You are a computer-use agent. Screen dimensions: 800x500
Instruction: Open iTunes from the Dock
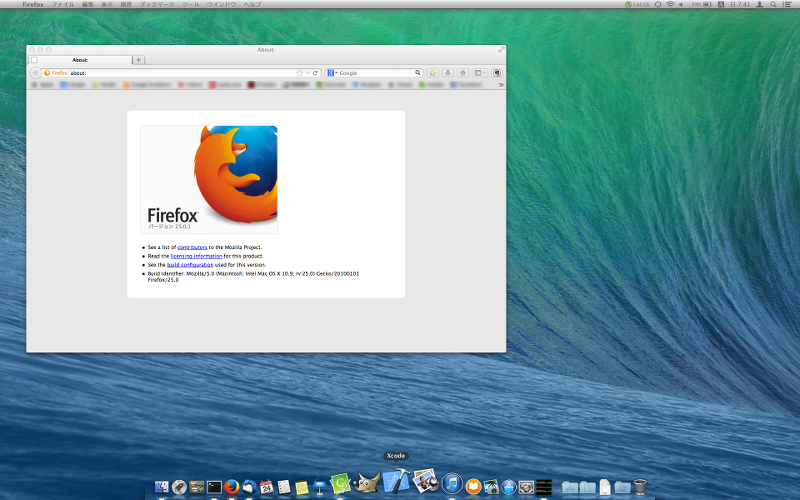(x=452, y=484)
